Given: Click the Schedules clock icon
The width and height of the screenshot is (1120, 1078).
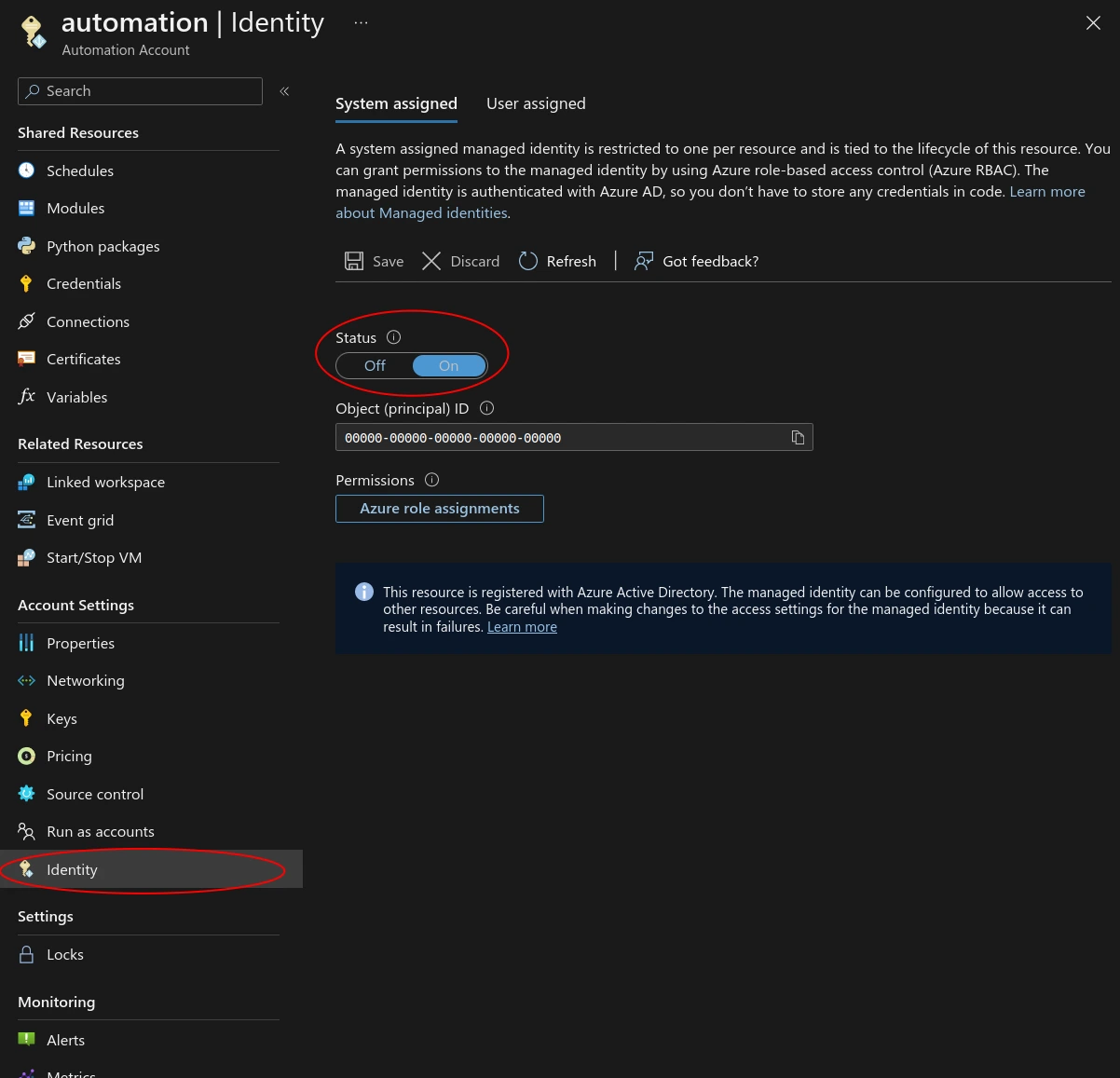Looking at the screenshot, I should tap(26, 171).
